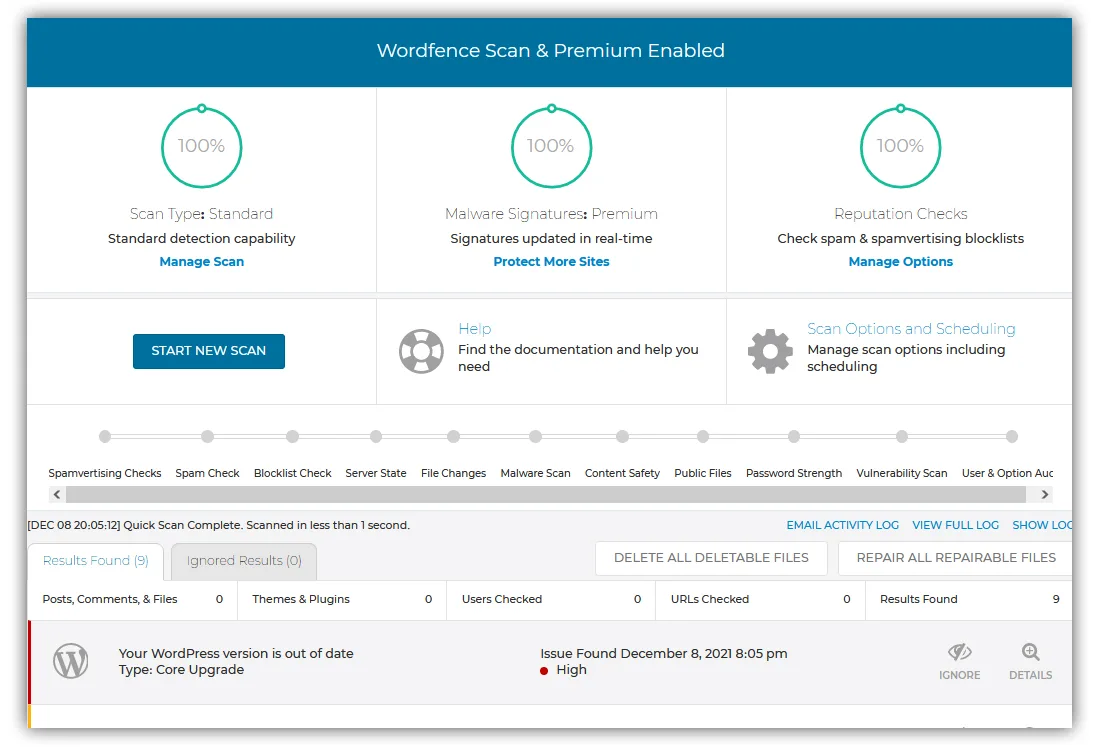Click the Server State stage marker
This screenshot has height=747, width=1100.
point(376,437)
